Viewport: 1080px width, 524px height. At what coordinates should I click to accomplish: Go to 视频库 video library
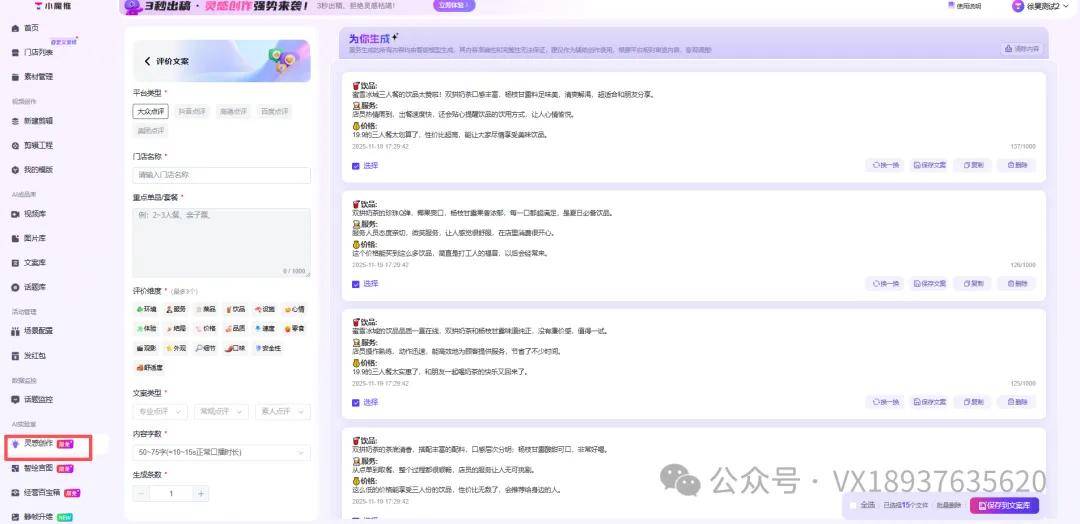[x=35, y=213]
